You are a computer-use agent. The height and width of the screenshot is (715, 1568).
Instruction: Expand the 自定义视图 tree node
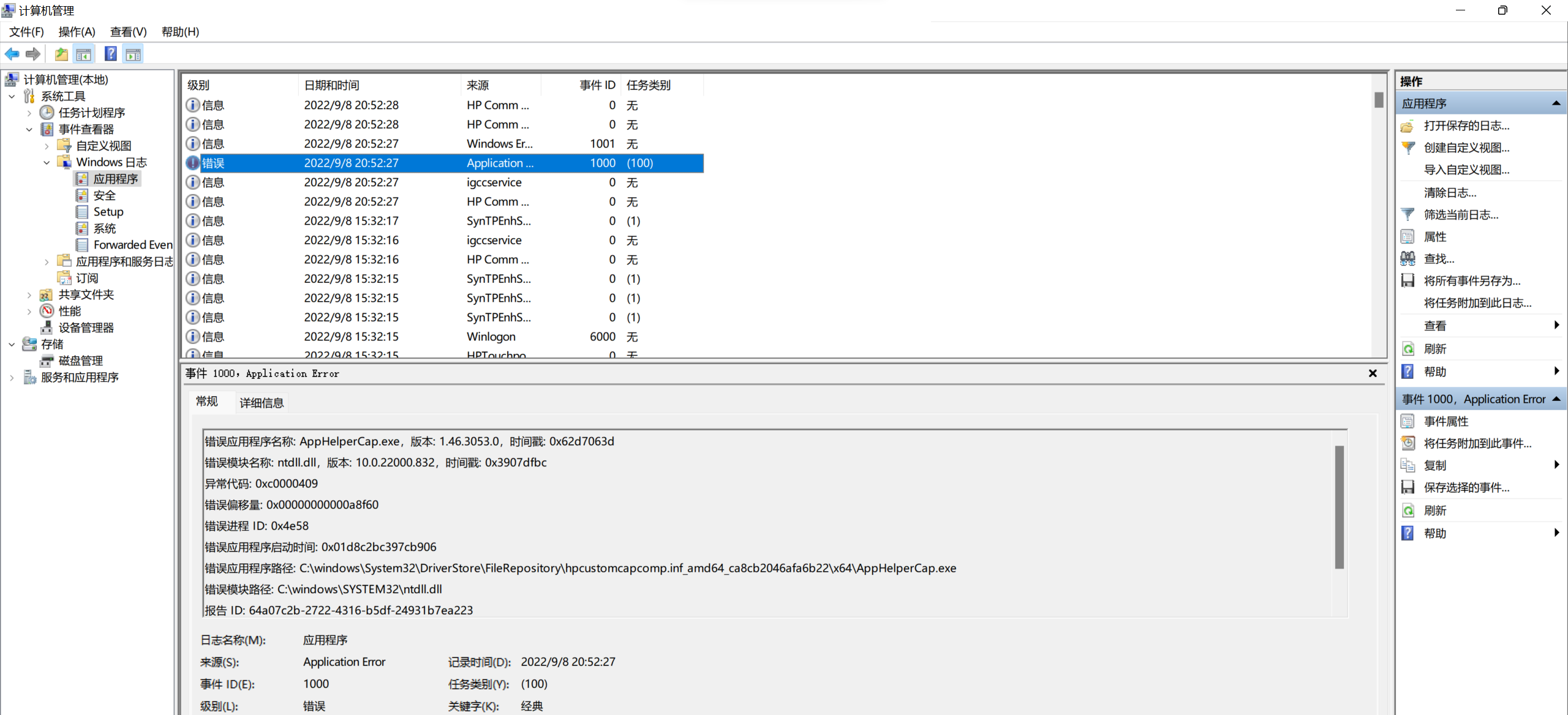point(47,146)
